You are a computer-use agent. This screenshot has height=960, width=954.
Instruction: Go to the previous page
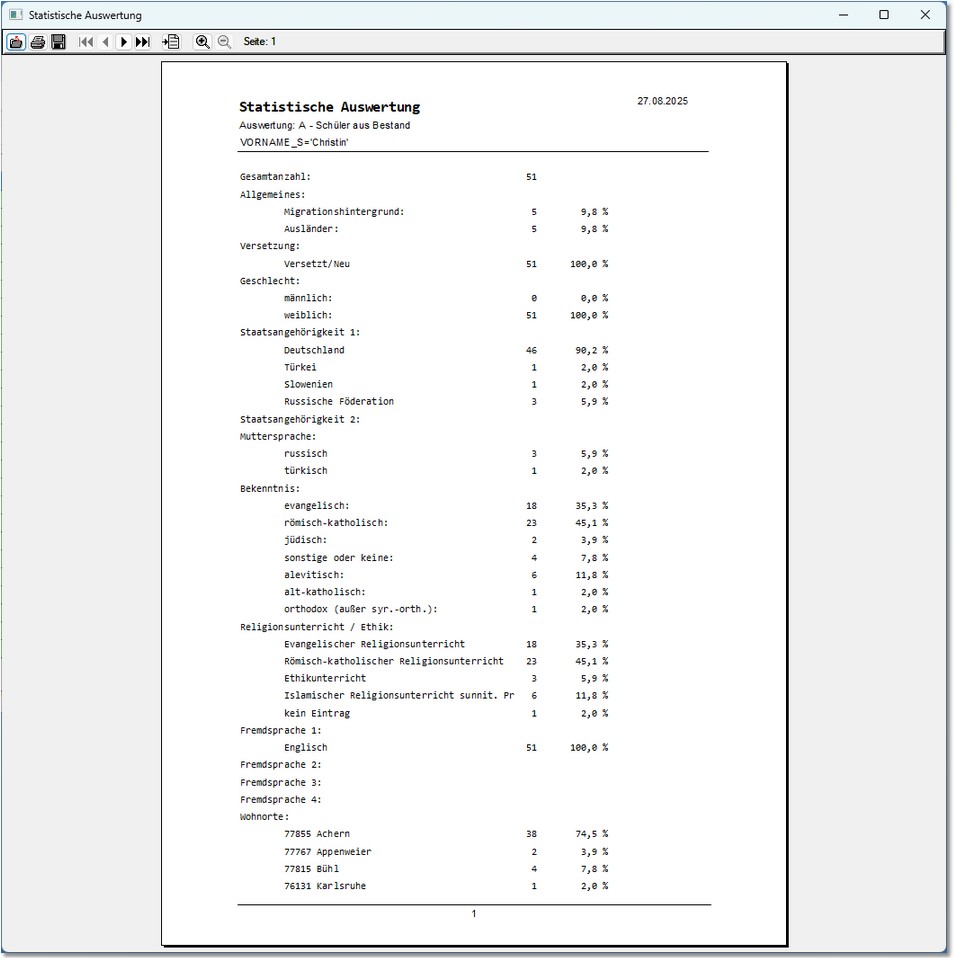click(x=105, y=42)
